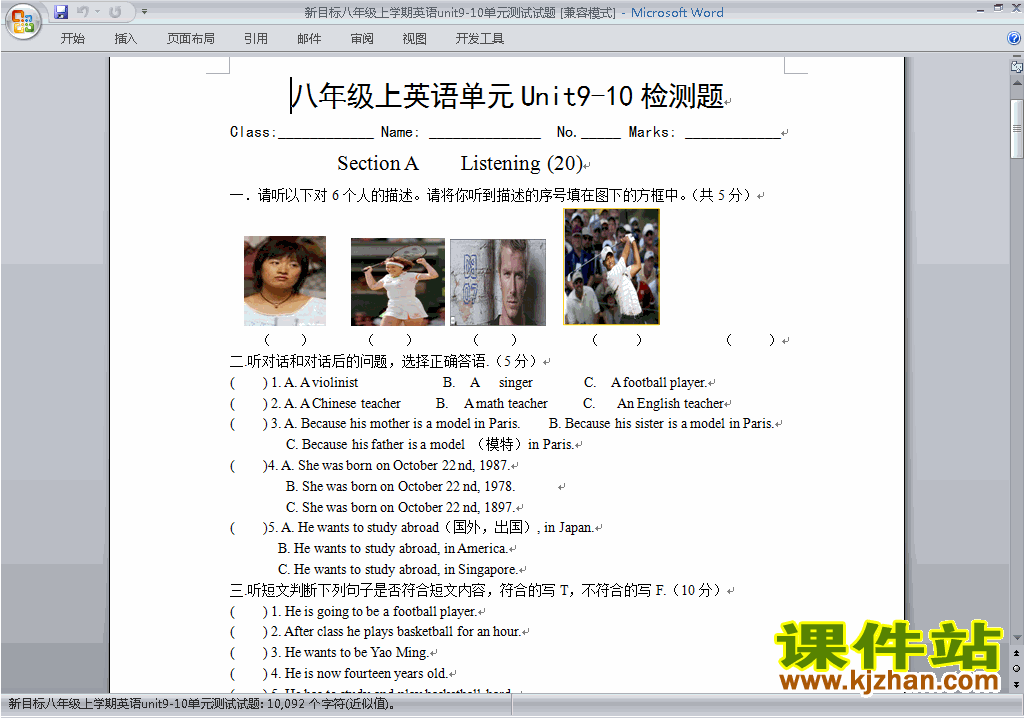Jump to next page with double down arrows

pos(1016,684)
